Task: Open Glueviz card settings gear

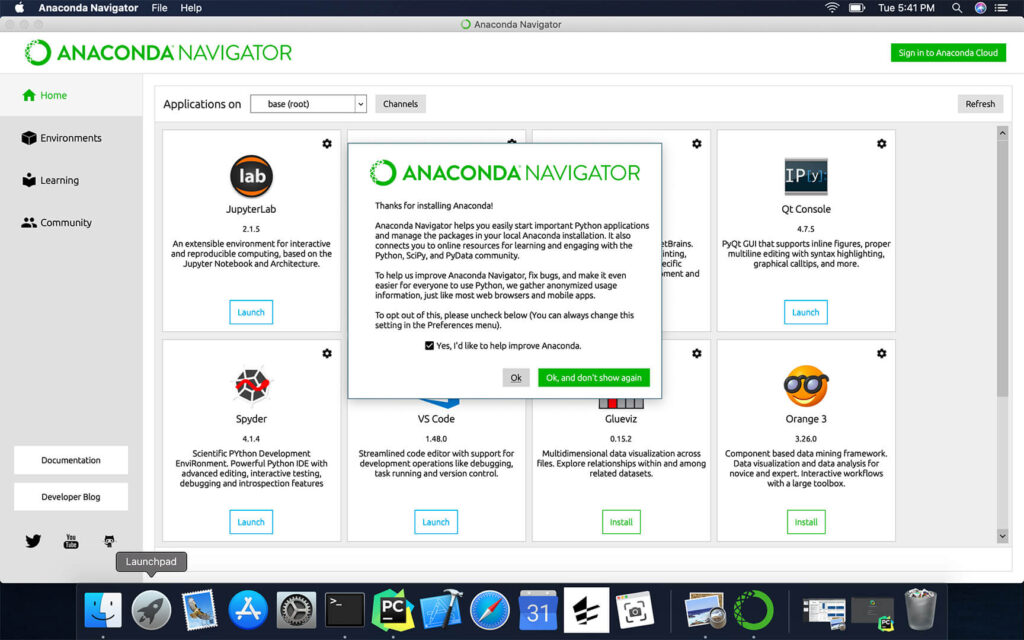Action: click(x=697, y=353)
